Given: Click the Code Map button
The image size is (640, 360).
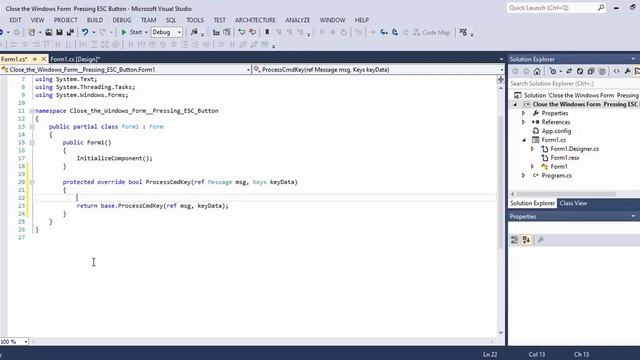Looking at the screenshot, I should [431, 32].
